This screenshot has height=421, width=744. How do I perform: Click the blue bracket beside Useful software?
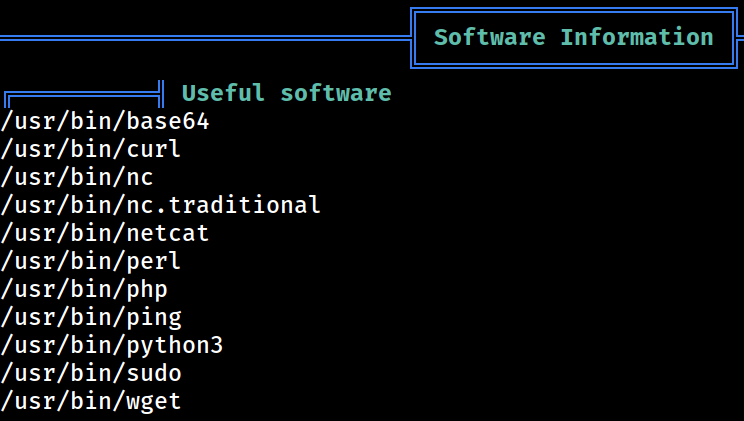(x=84, y=94)
